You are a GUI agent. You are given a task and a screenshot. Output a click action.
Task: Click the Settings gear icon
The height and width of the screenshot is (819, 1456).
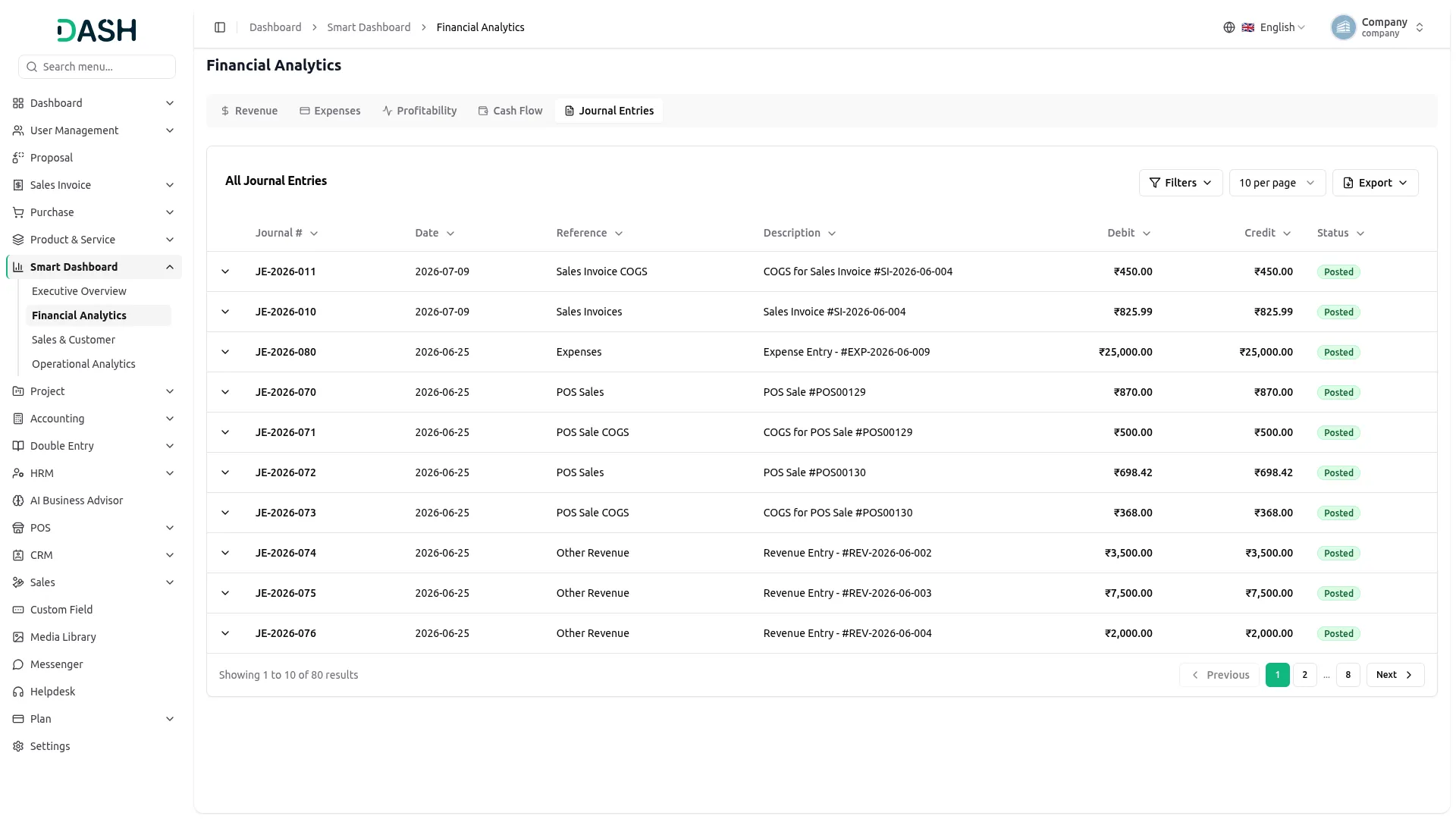point(18,746)
